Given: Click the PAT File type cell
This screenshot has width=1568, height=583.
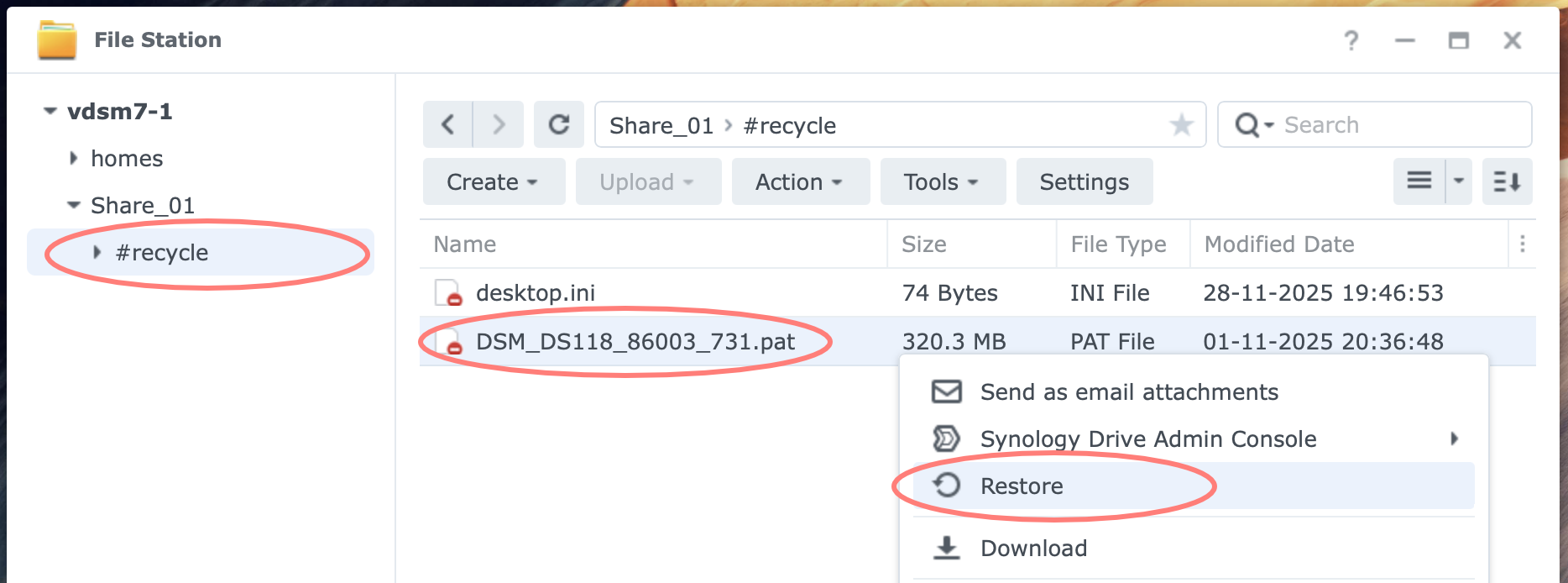Looking at the screenshot, I should point(1112,341).
